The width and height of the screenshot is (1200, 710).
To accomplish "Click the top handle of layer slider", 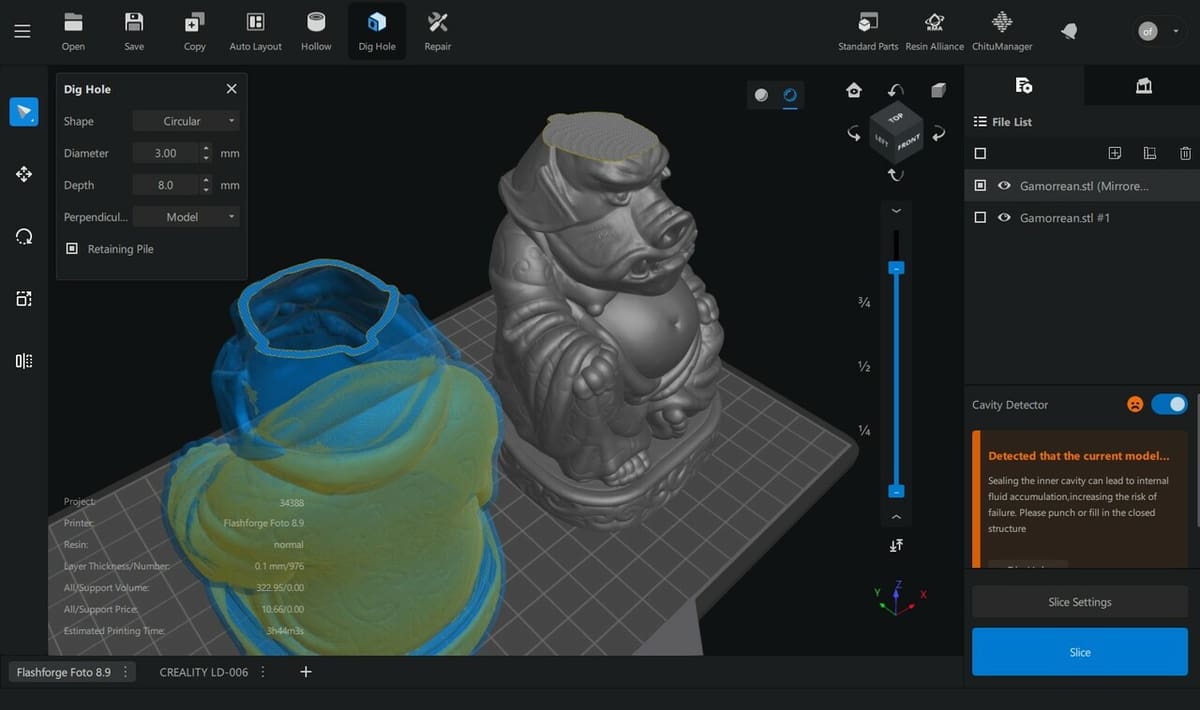I will coord(896,268).
